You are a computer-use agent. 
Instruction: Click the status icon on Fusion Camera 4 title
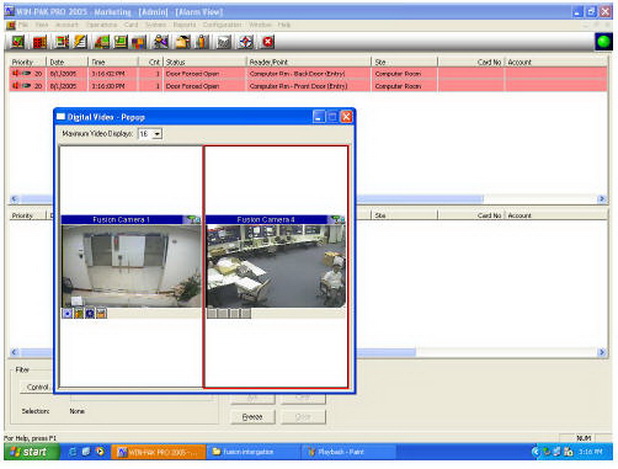click(x=337, y=220)
